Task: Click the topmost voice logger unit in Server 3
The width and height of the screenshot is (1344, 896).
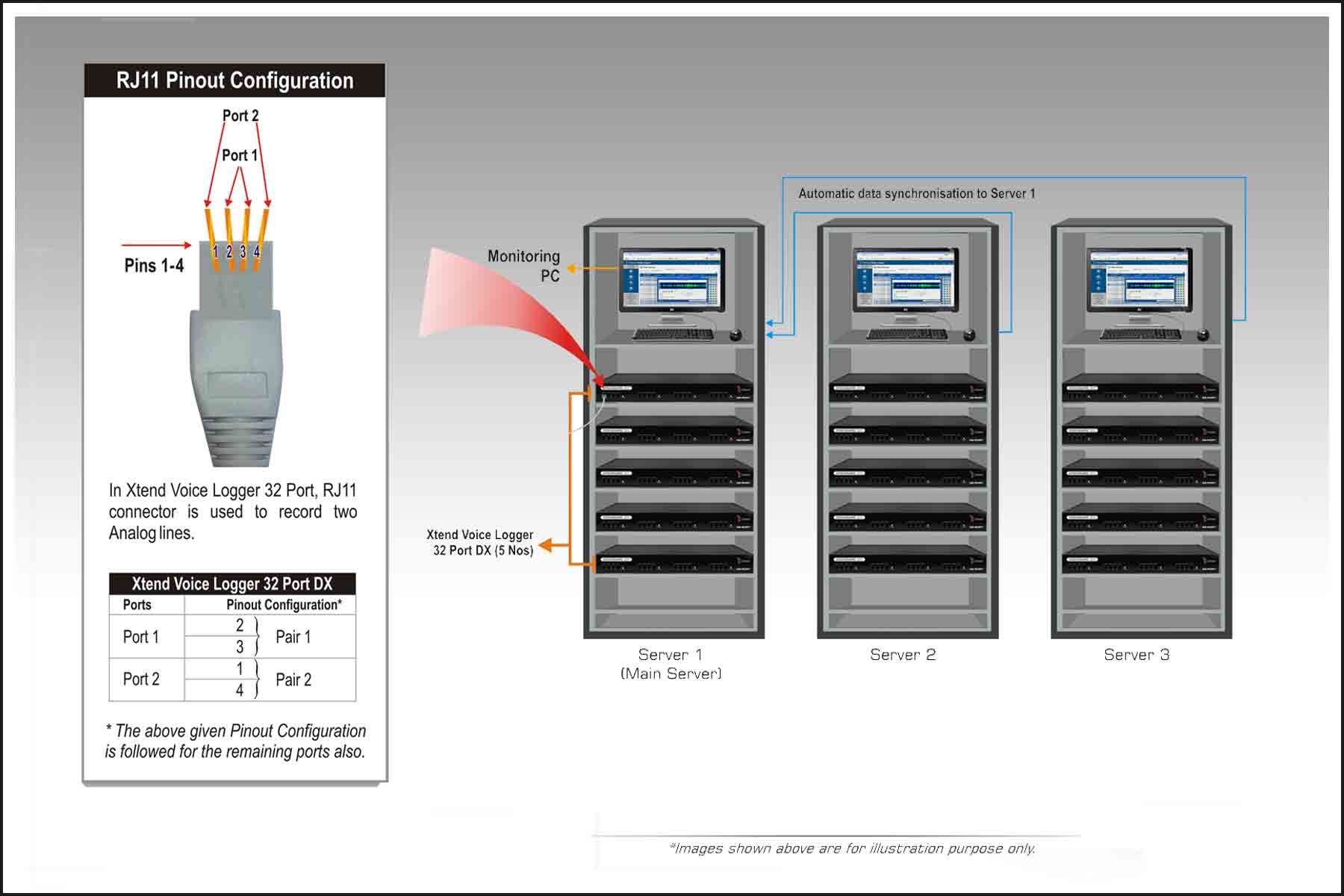Action: click(x=1141, y=388)
